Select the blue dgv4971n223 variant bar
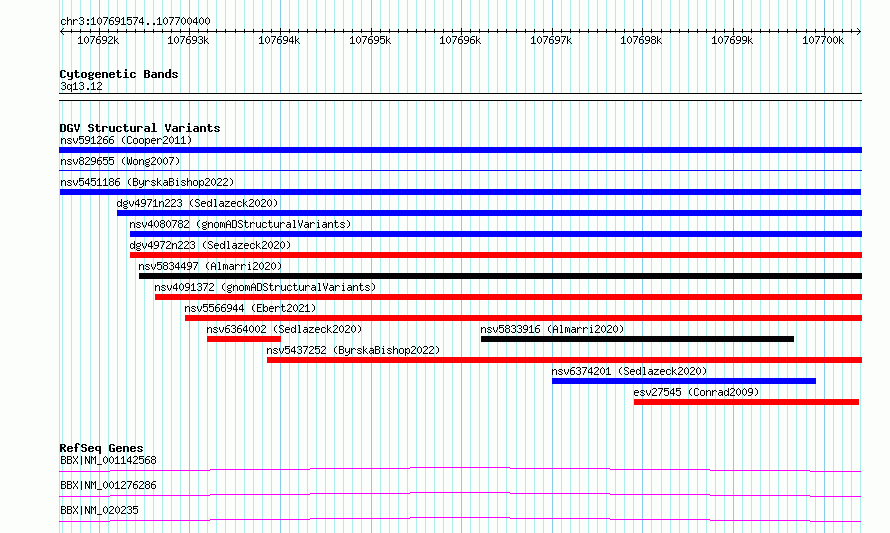Screen dimensions: 890x533 point(489,213)
